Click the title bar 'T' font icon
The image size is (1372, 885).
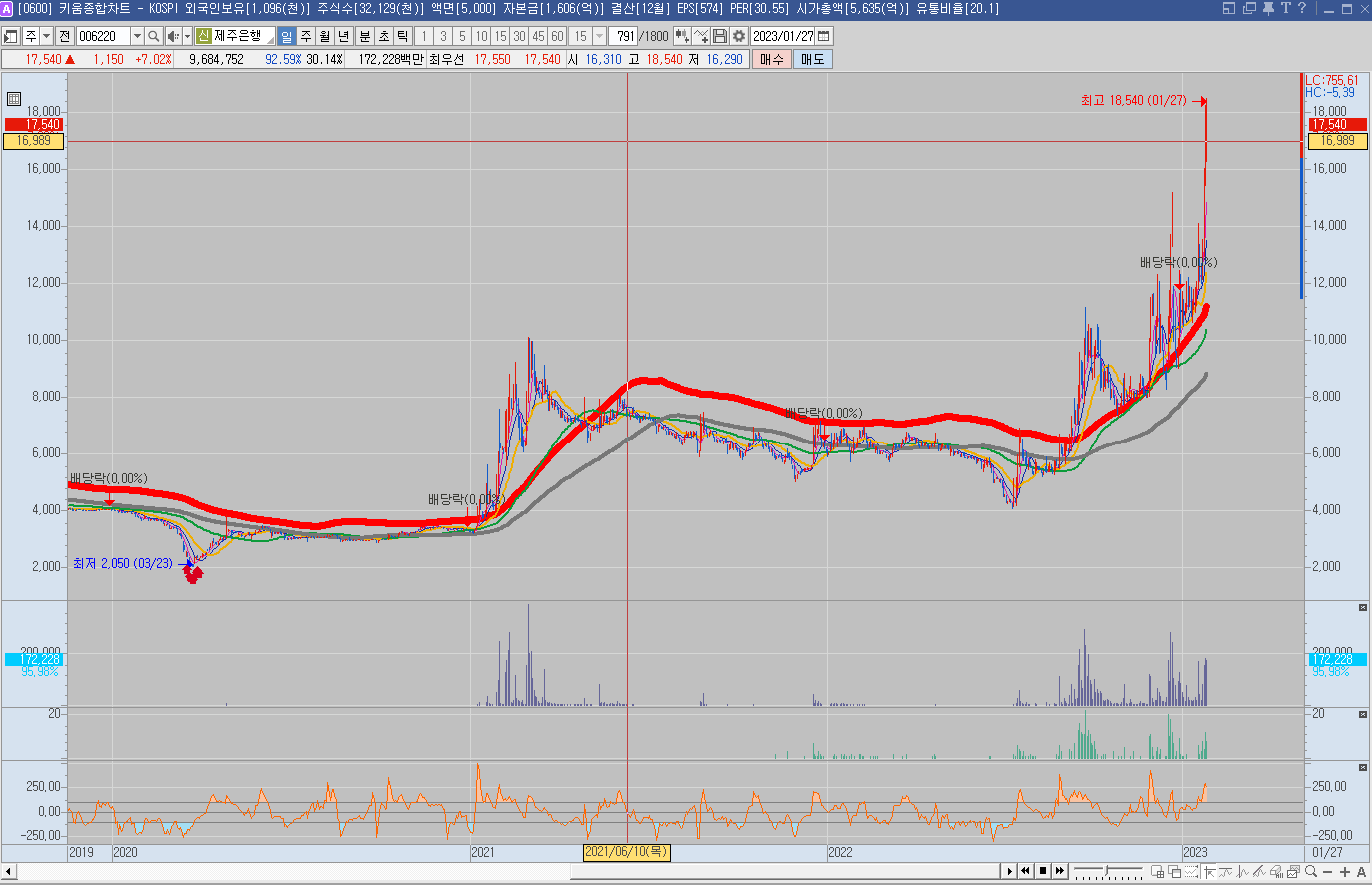click(x=1285, y=8)
